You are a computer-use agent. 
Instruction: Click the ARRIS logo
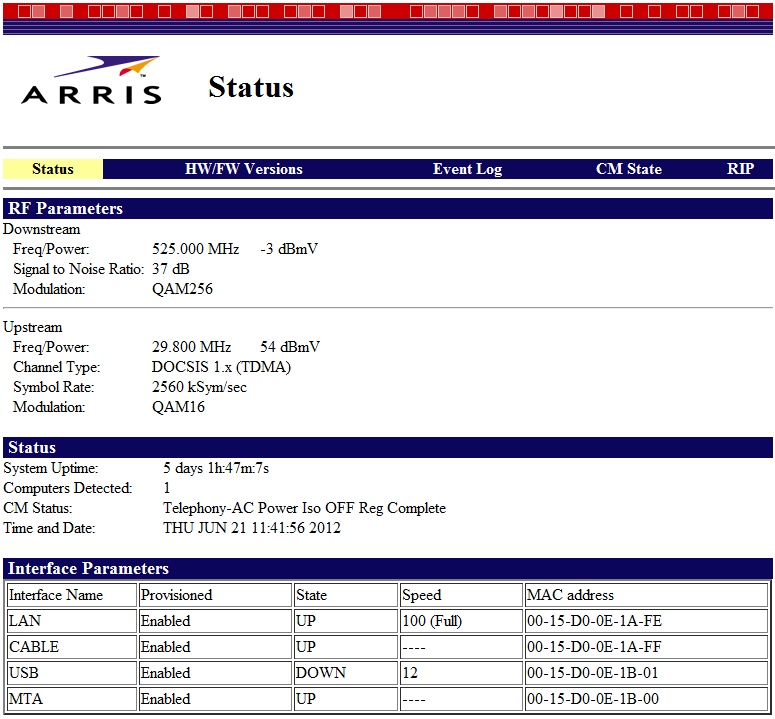tap(91, 80)
